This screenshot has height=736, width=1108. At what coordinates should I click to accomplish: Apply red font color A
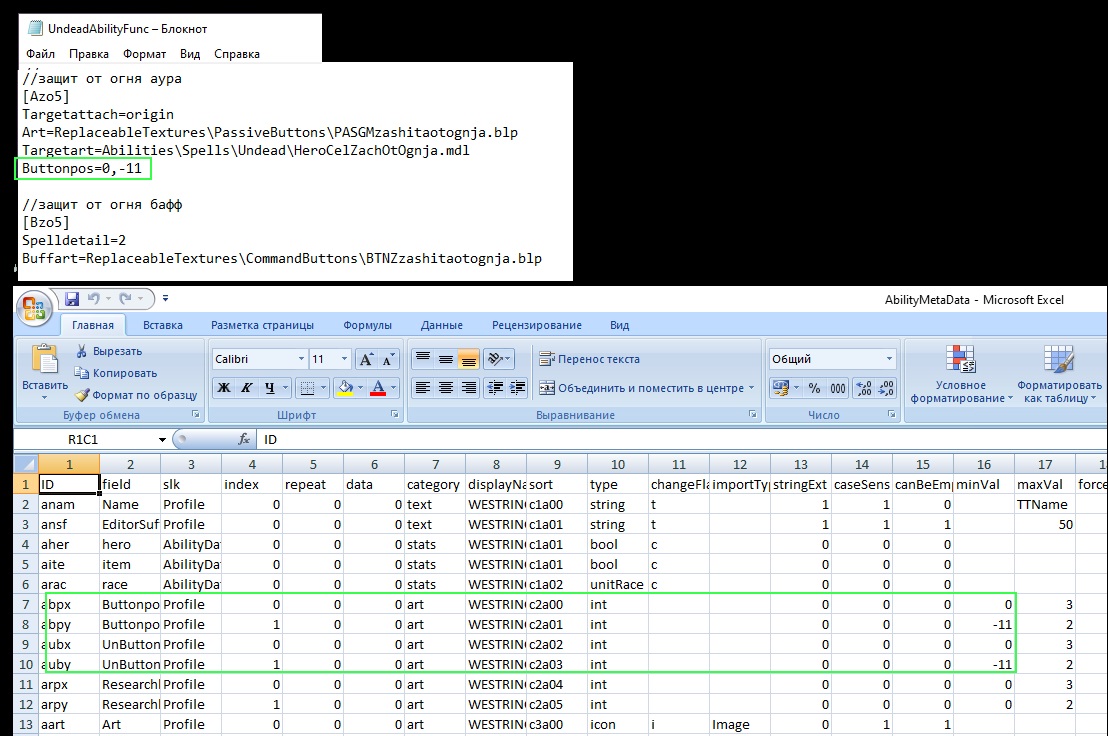[377, 387]
